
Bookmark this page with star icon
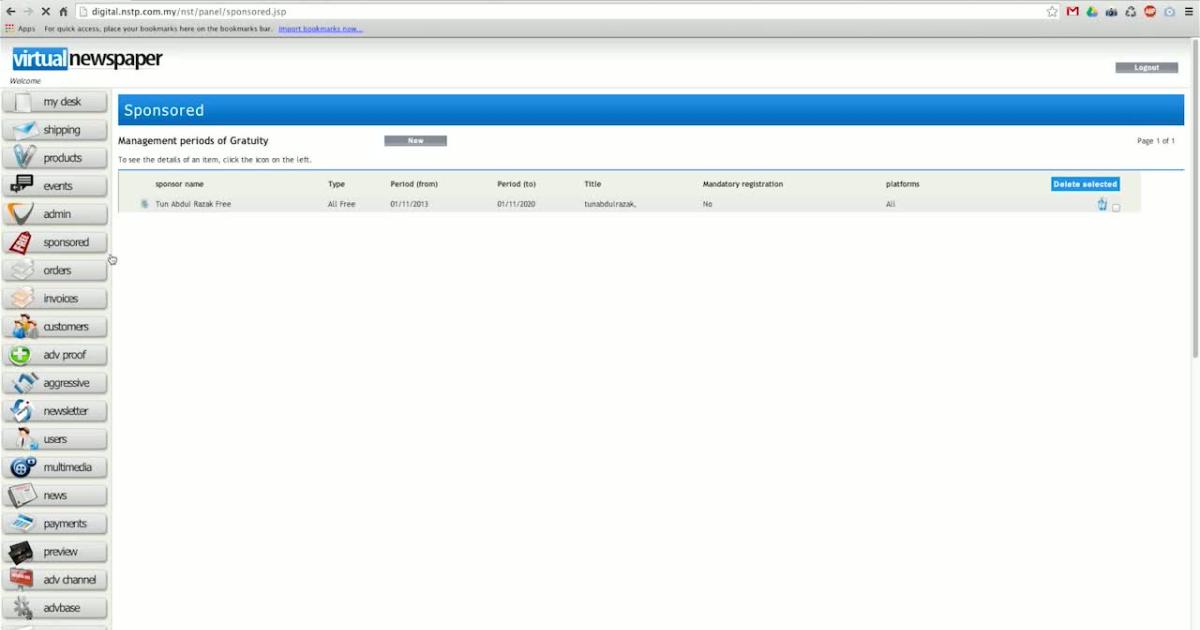coord(1052,11)
